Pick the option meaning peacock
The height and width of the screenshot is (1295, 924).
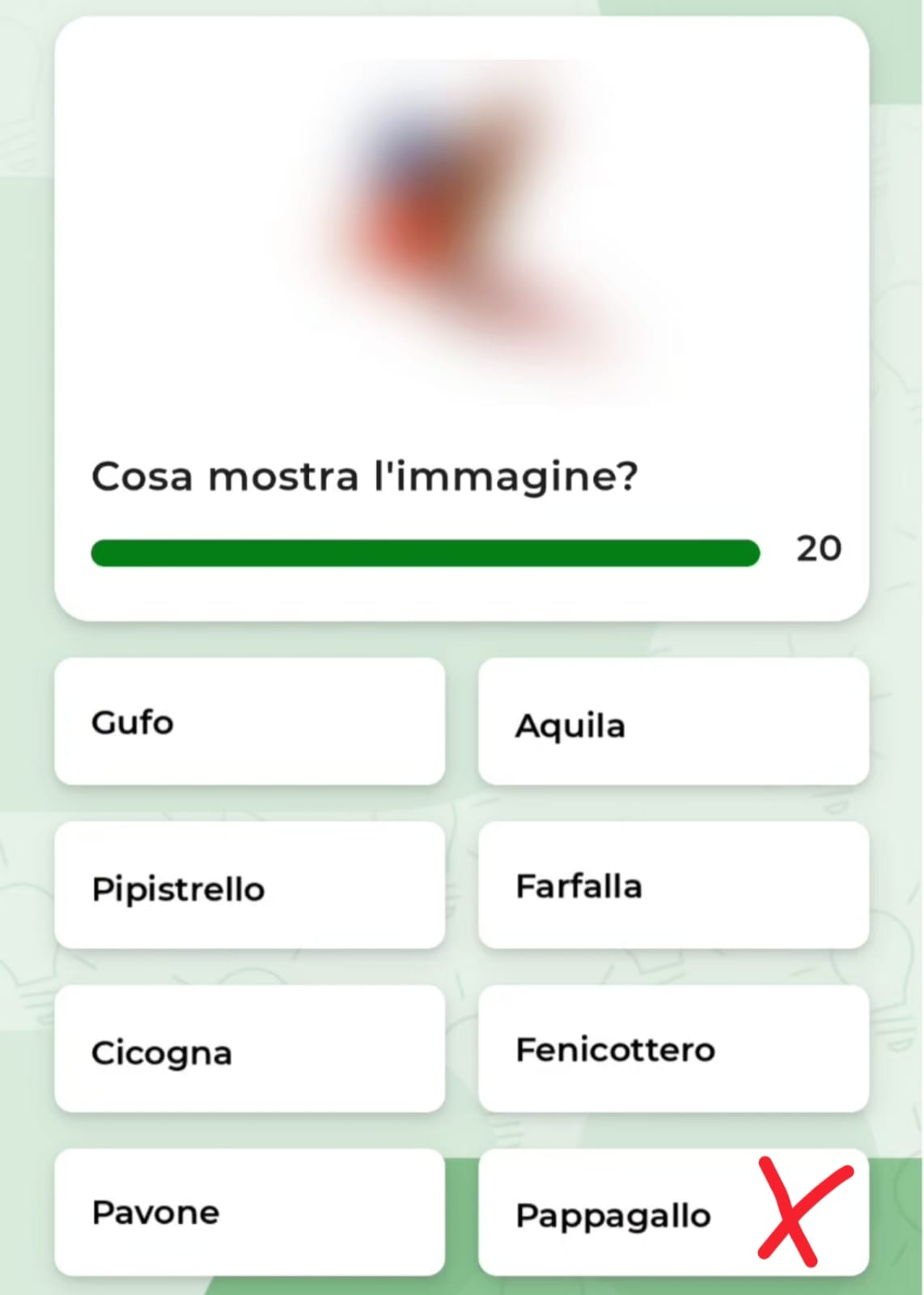point(249,1212)
